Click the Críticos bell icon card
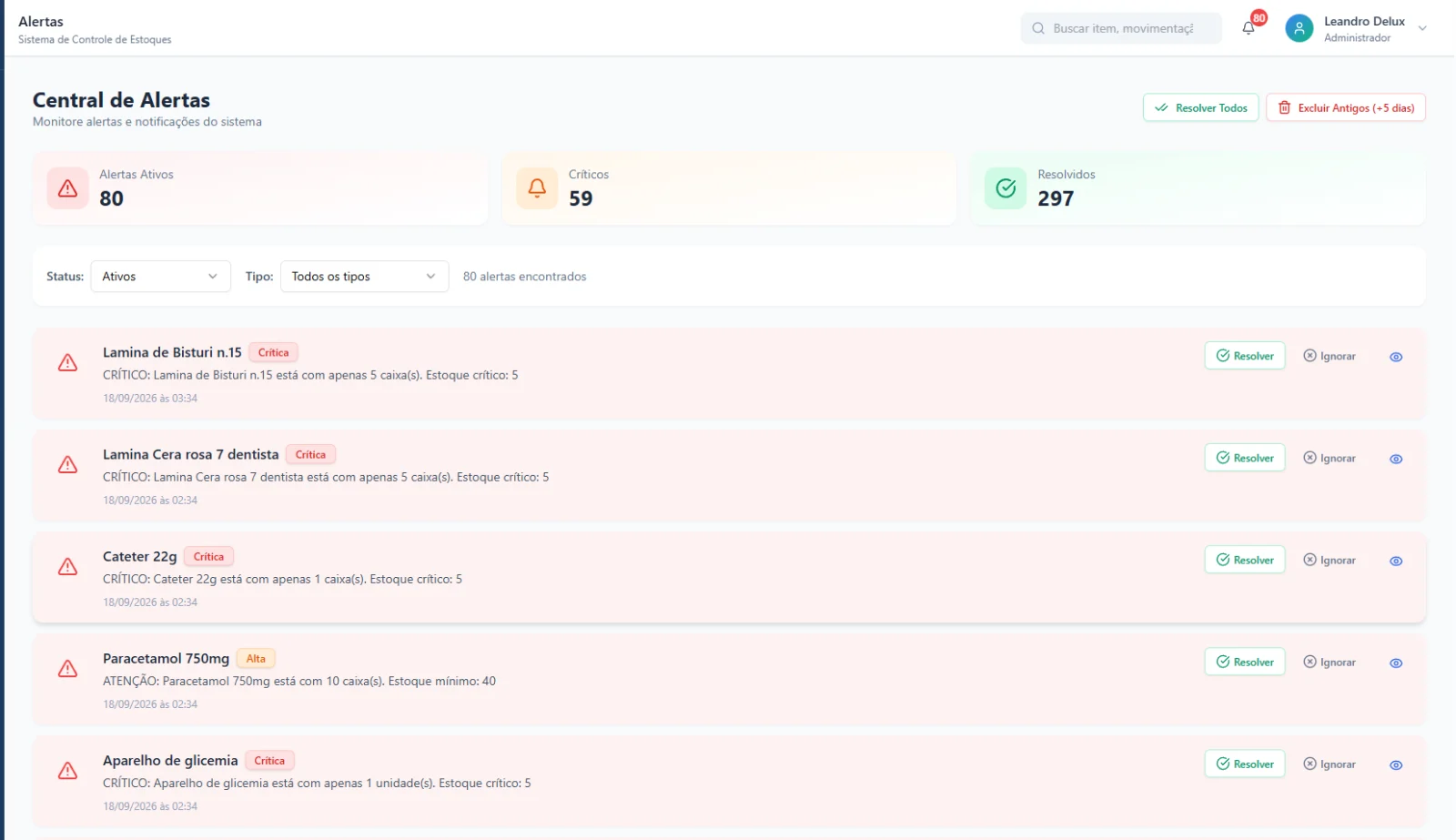This screenshot has width=1456, height=840. [537, 188]
